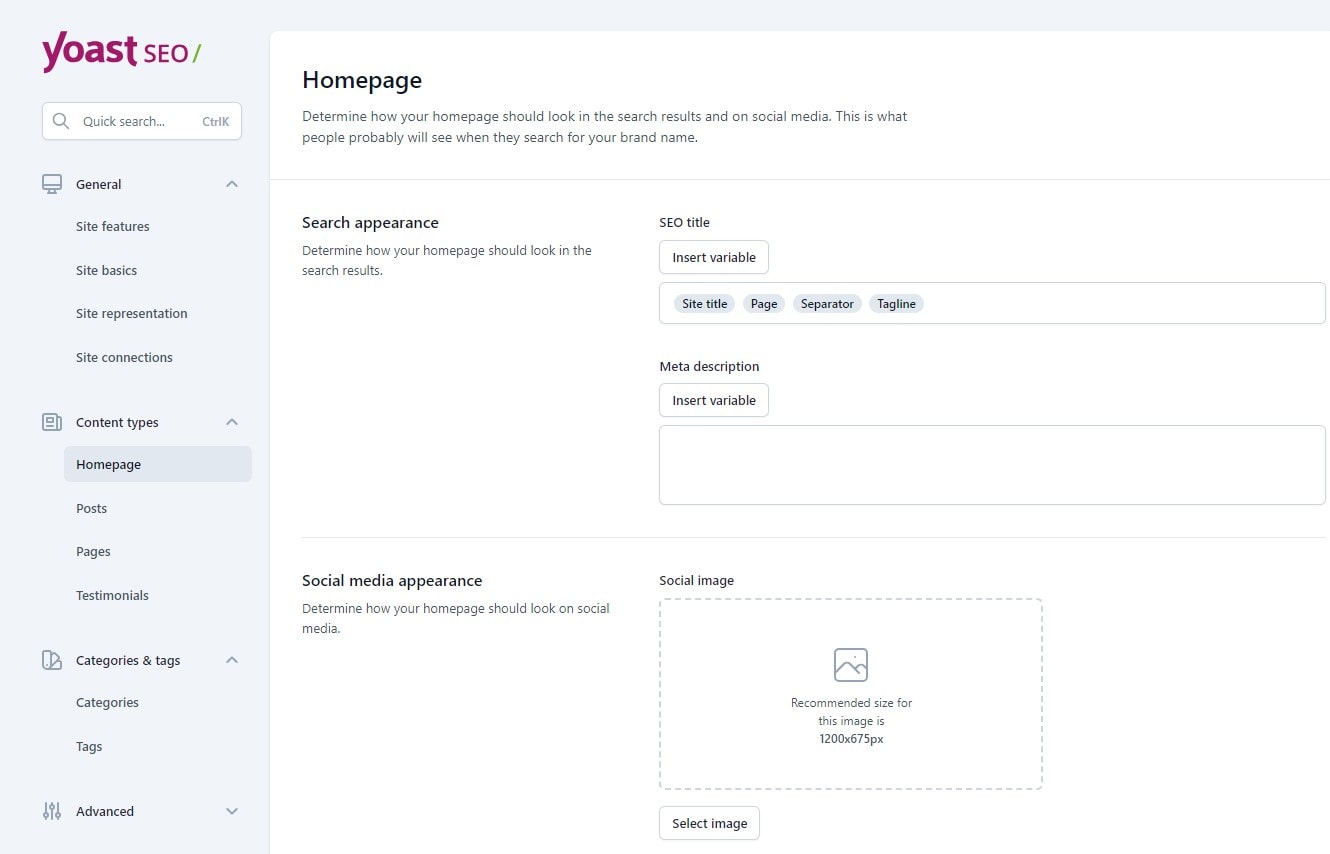Click the Yoast SEO logo

click(121, 52)
